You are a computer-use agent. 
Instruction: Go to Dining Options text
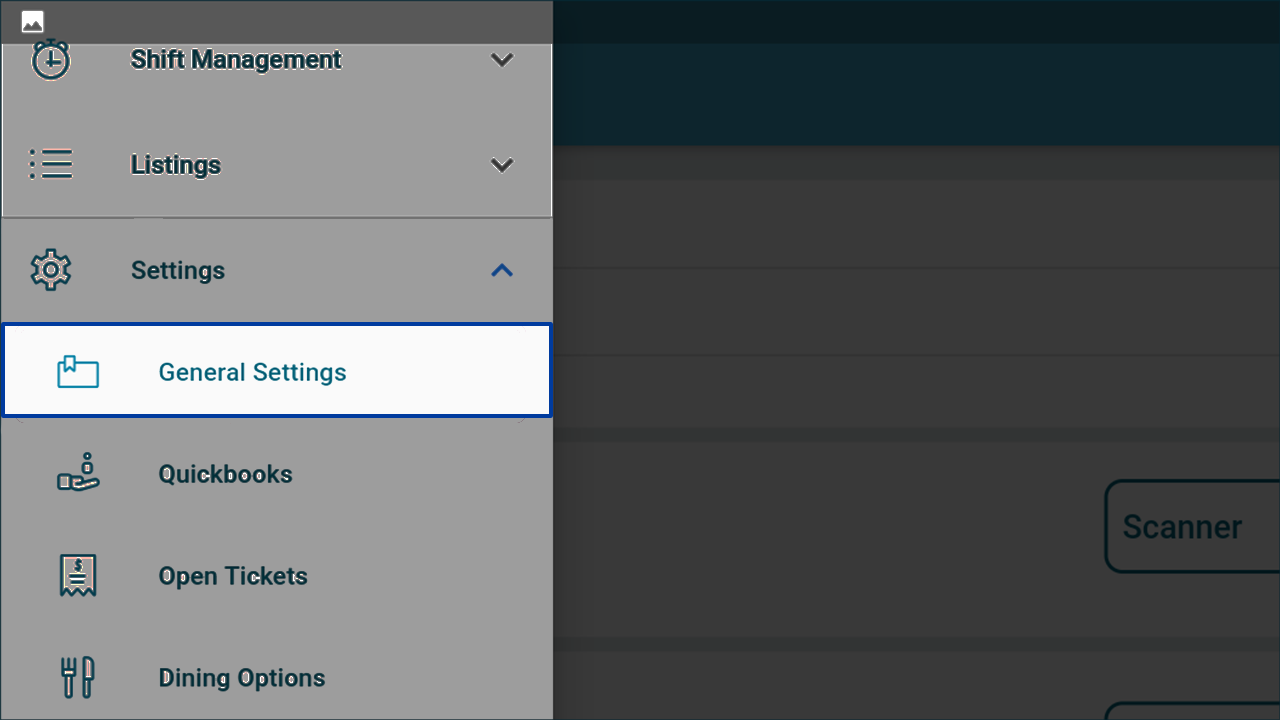click(x=242, y=678)
